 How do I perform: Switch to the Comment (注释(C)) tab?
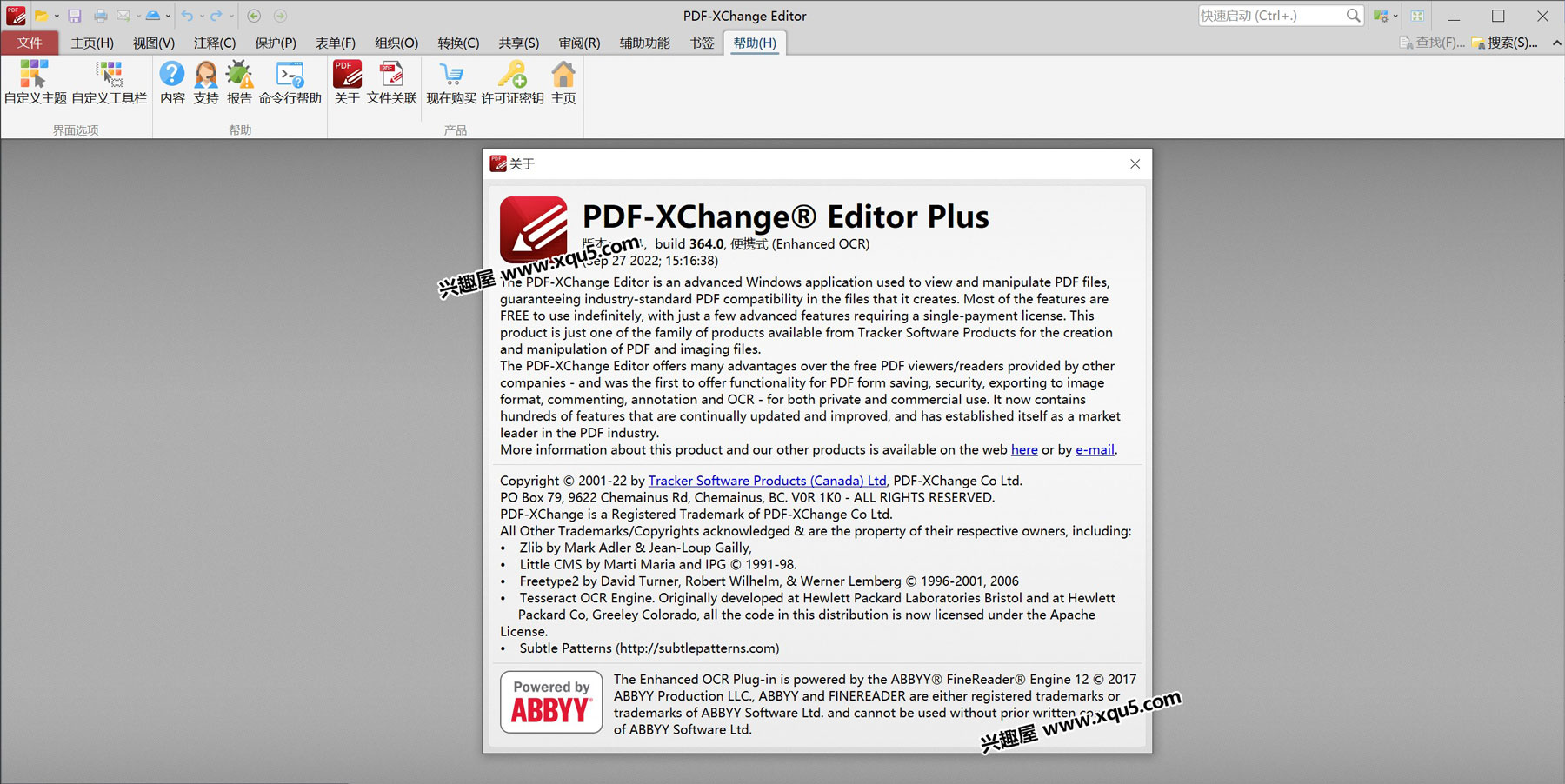(215, 43)
